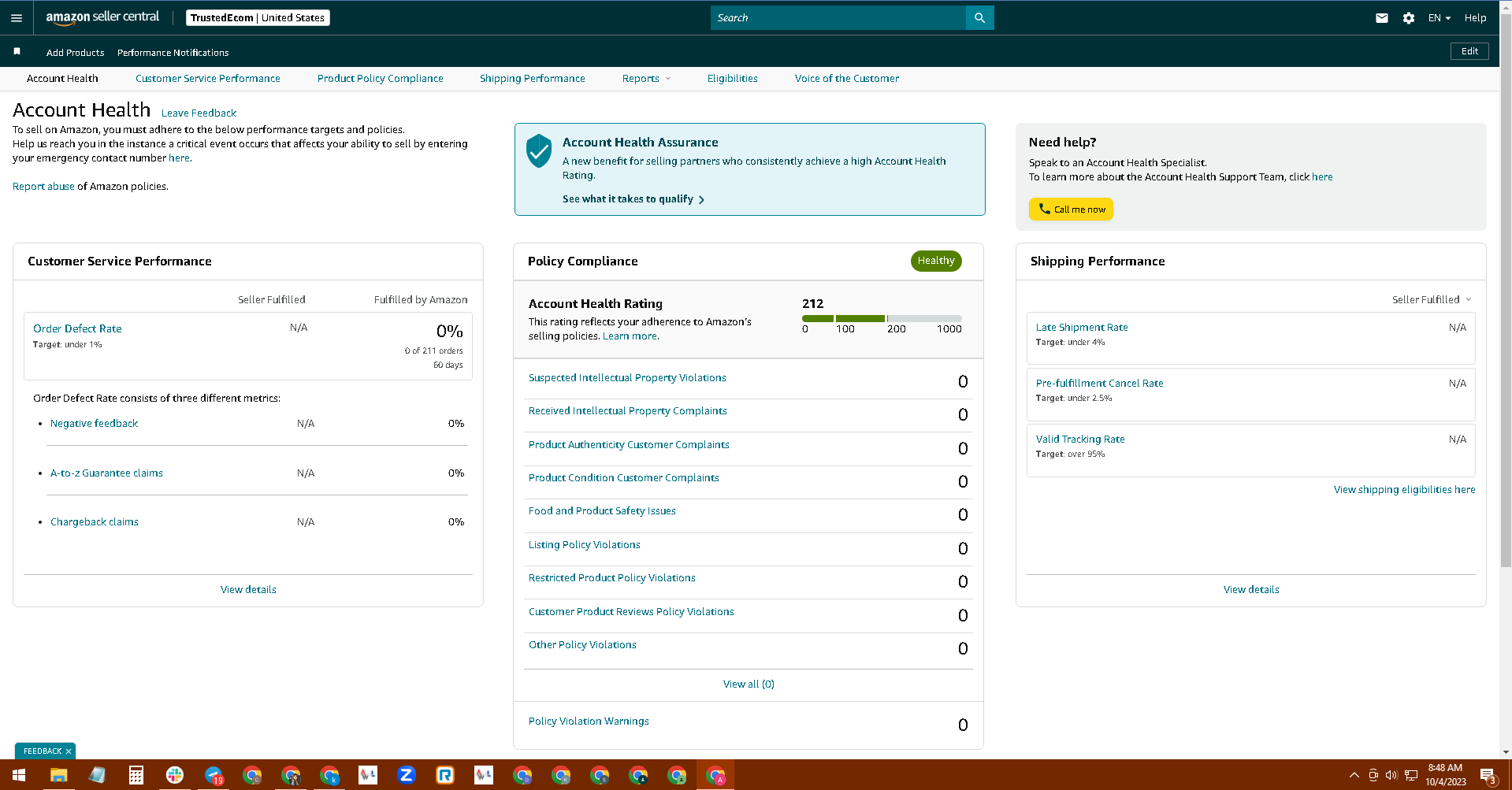
Task: Open the Chrome window with lowercase k badge
Action: click(x=329, y=775)
